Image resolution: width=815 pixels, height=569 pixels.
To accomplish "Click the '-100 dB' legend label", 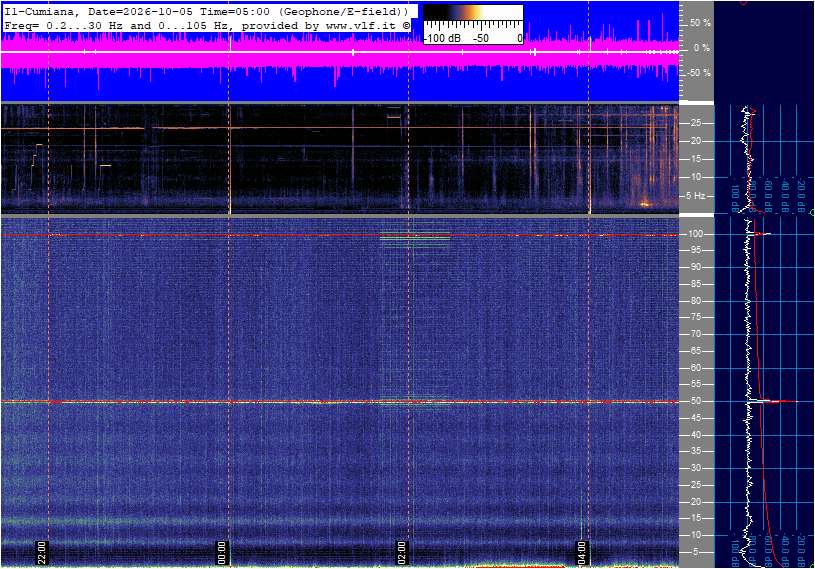I will coord(442,38).
